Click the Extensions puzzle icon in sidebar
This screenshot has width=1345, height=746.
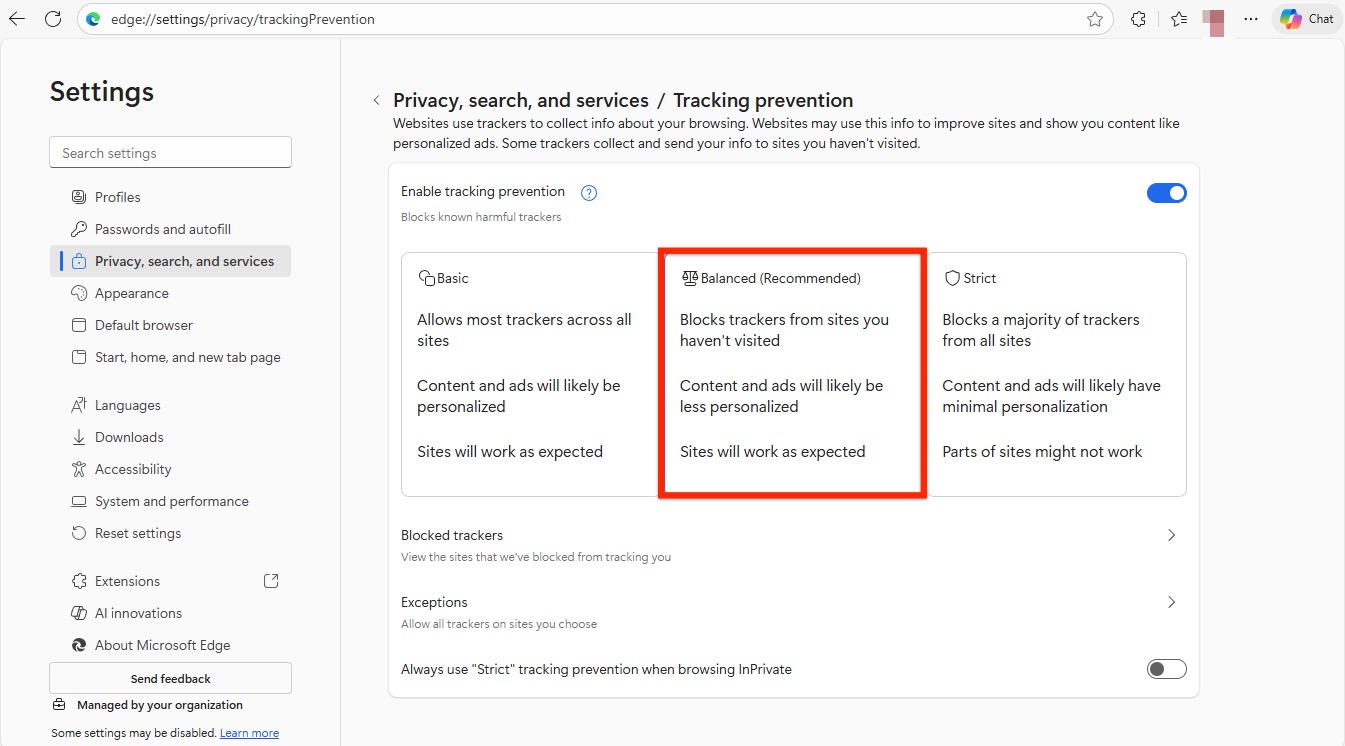[x=79, y=581]
